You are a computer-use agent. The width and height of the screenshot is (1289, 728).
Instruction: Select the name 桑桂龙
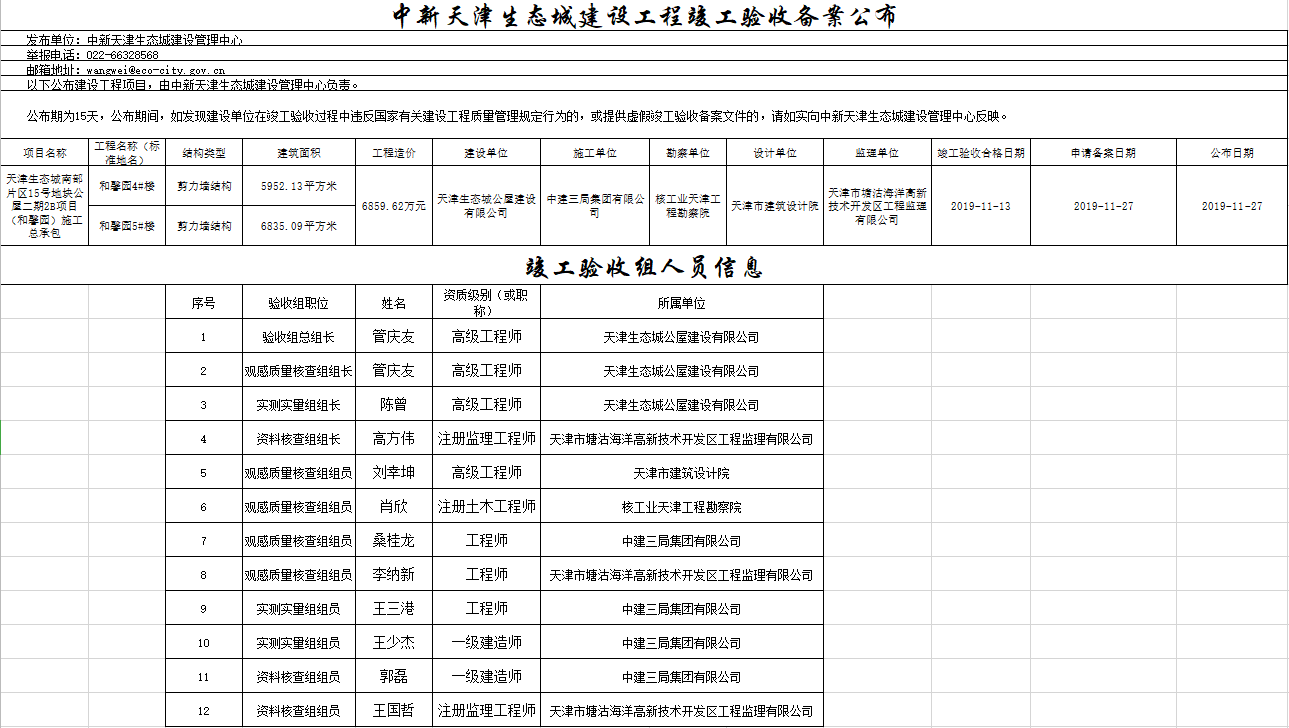(x=394, y=541)
